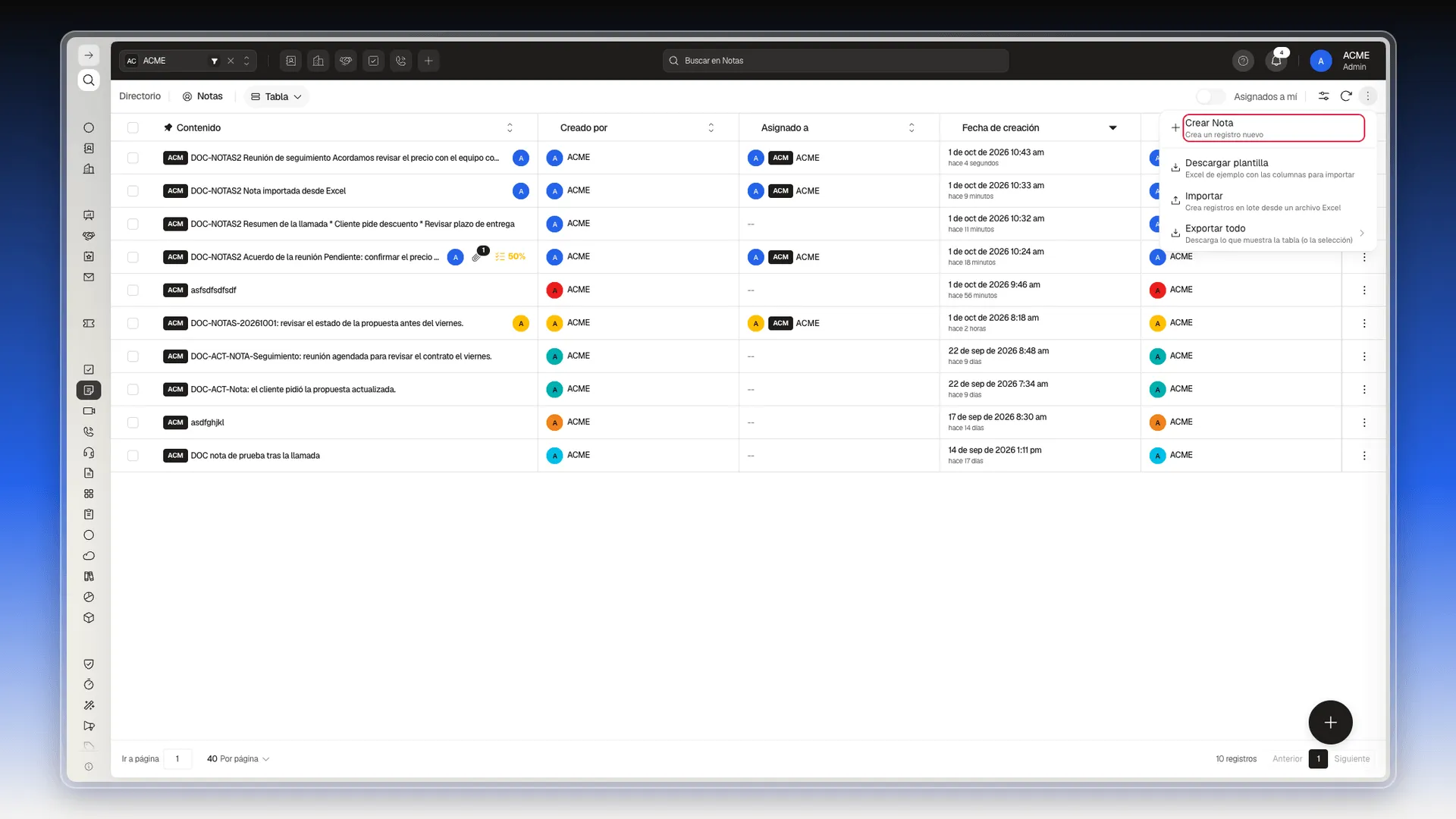
Task: Open the filter settings sliders icon
Action: pyautogui.click(x=1323, y=96)
